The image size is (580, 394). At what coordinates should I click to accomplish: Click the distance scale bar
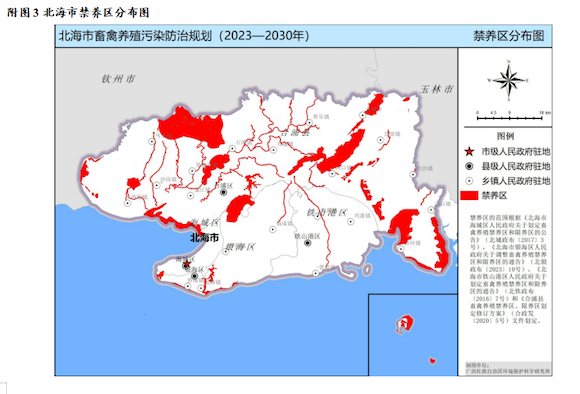[509, 118]
